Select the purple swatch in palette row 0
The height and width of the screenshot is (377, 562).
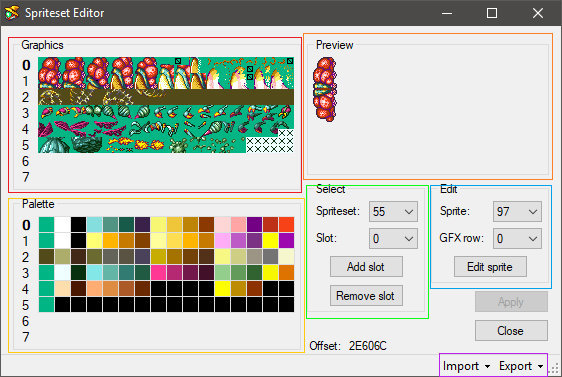(254, 225)
